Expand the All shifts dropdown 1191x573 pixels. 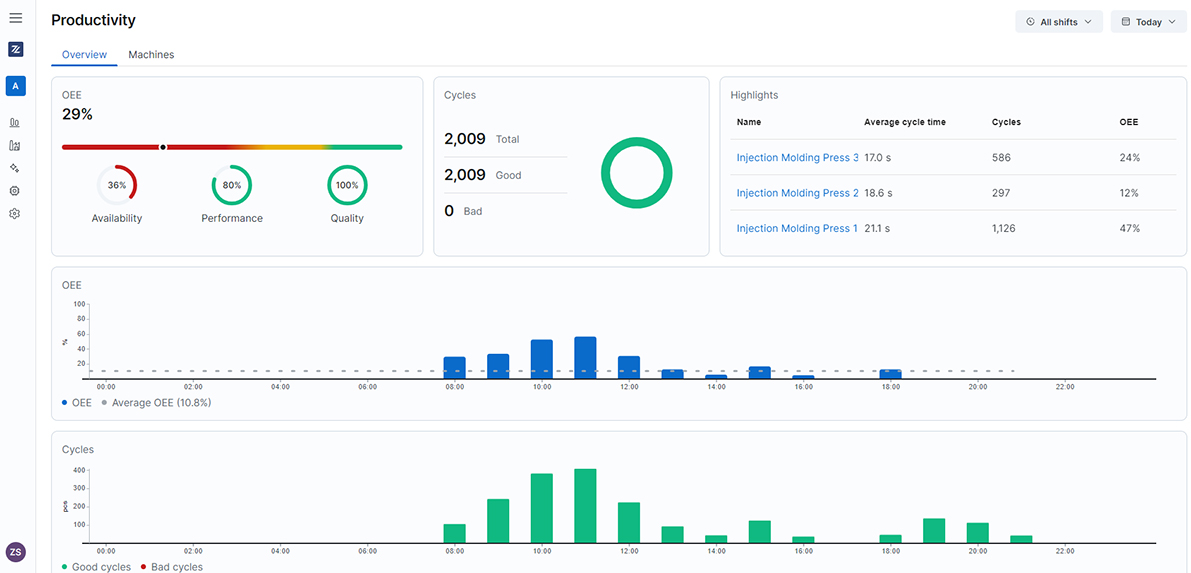1059,22
